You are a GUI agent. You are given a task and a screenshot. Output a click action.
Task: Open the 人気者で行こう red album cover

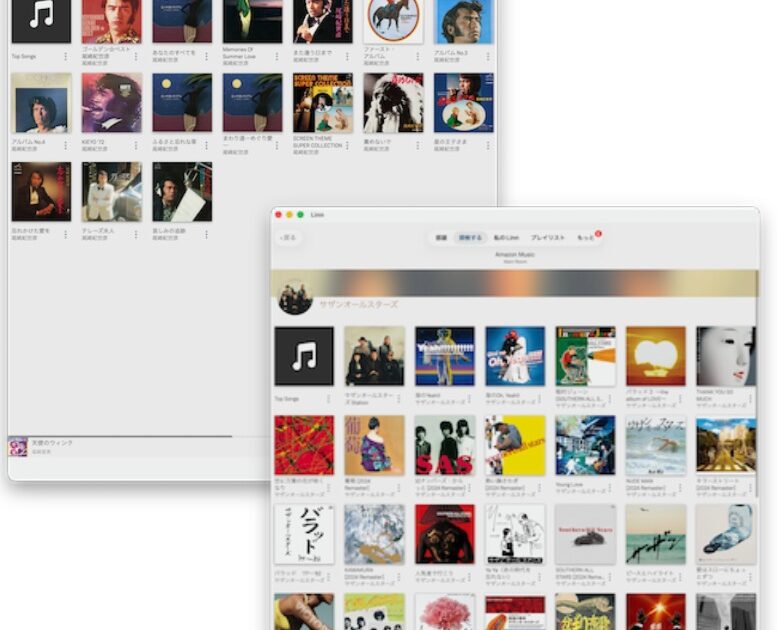coord(444,534)
